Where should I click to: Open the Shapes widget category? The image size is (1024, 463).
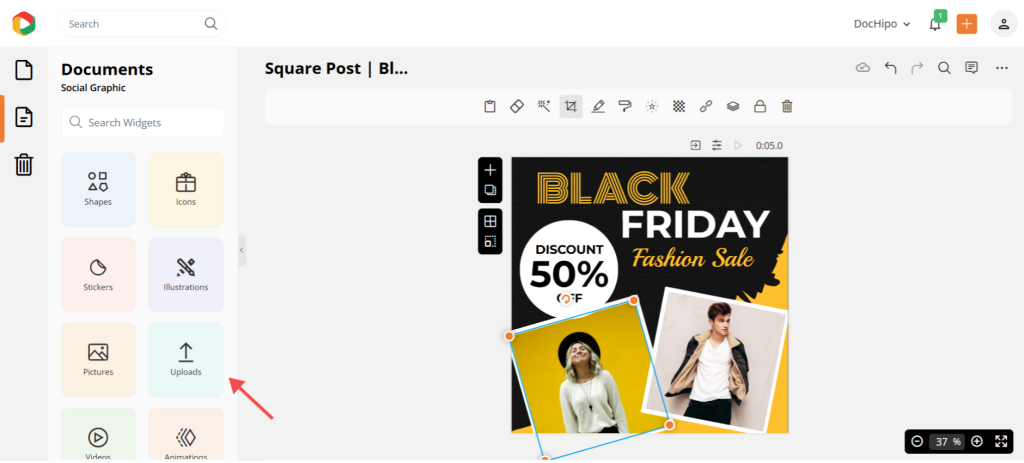(x=98, y=189)
